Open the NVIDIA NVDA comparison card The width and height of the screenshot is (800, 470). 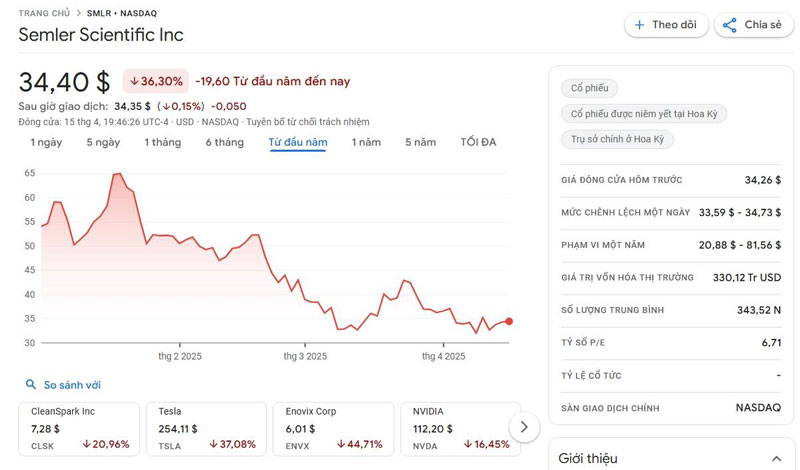pyautogui.click(x=460, y=429)
